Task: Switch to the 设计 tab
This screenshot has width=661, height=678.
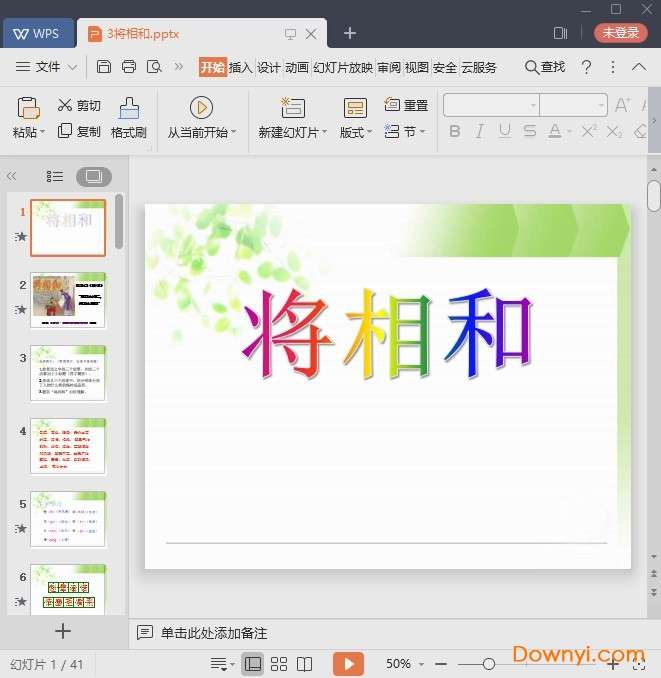Action: pos(269,67)
